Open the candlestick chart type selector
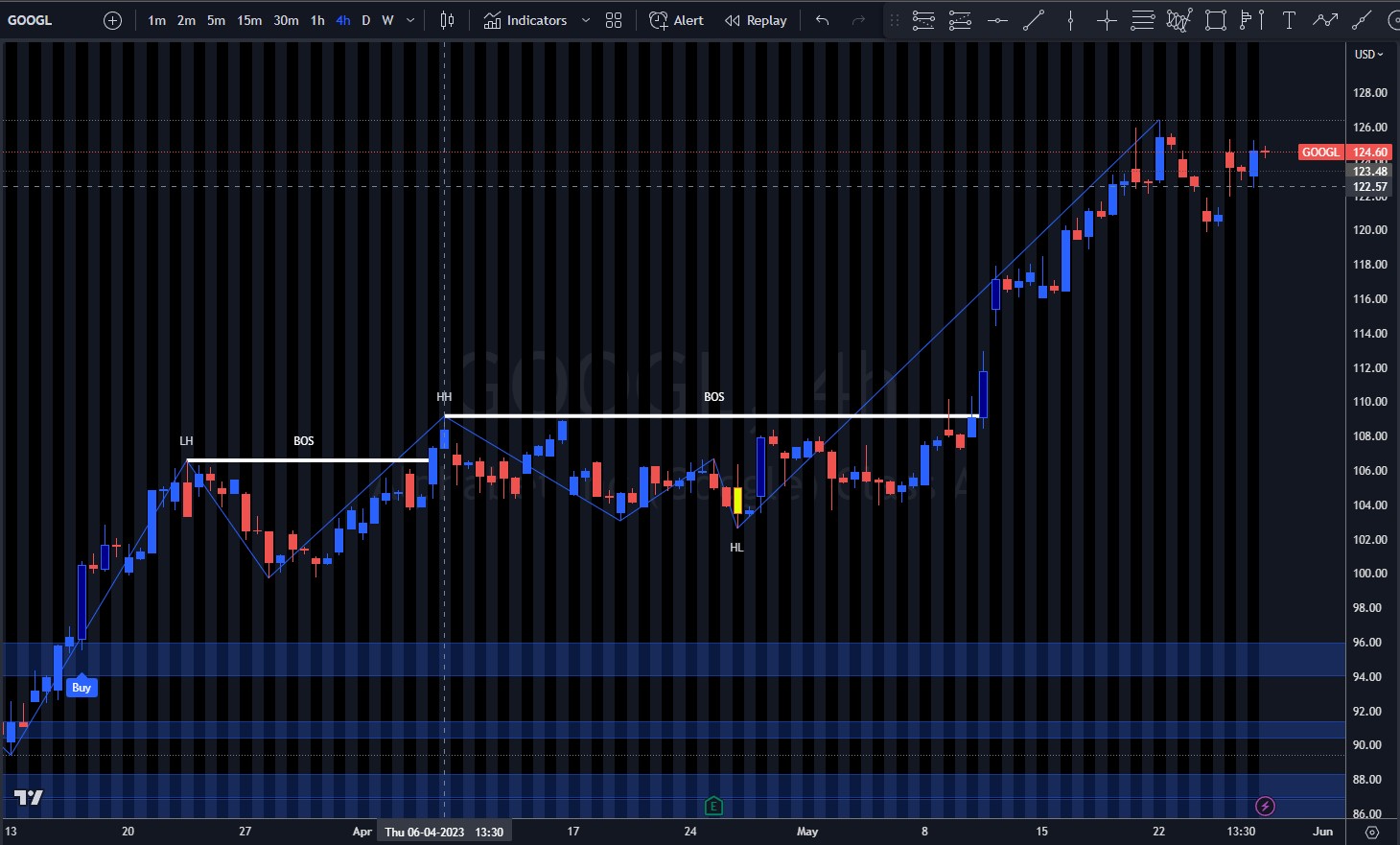Image resolution: width=1400 pixels, height=845 pixels. 447,20
